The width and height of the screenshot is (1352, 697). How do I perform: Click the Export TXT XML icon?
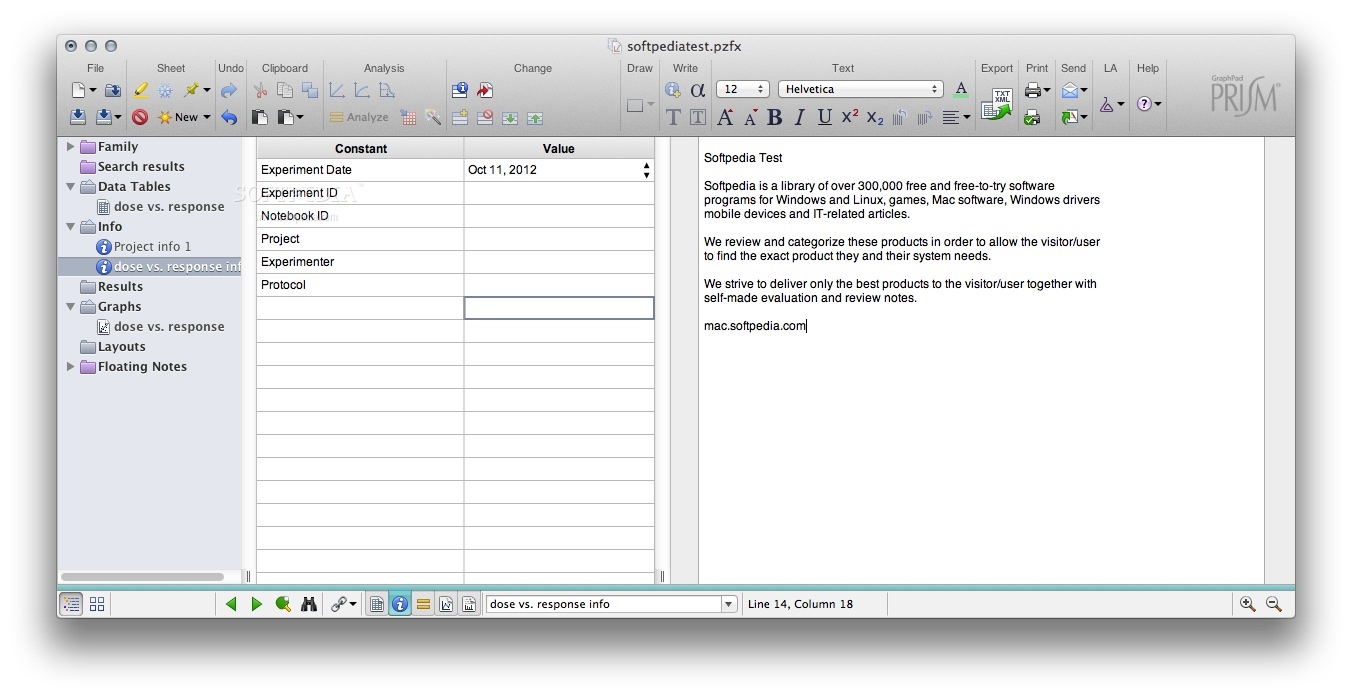(997, 104)
